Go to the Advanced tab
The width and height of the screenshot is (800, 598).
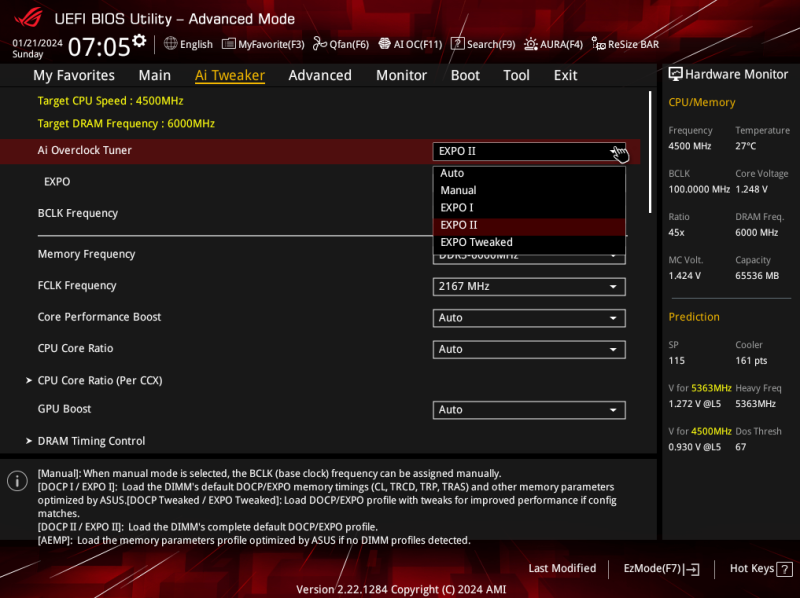point(320,76)
